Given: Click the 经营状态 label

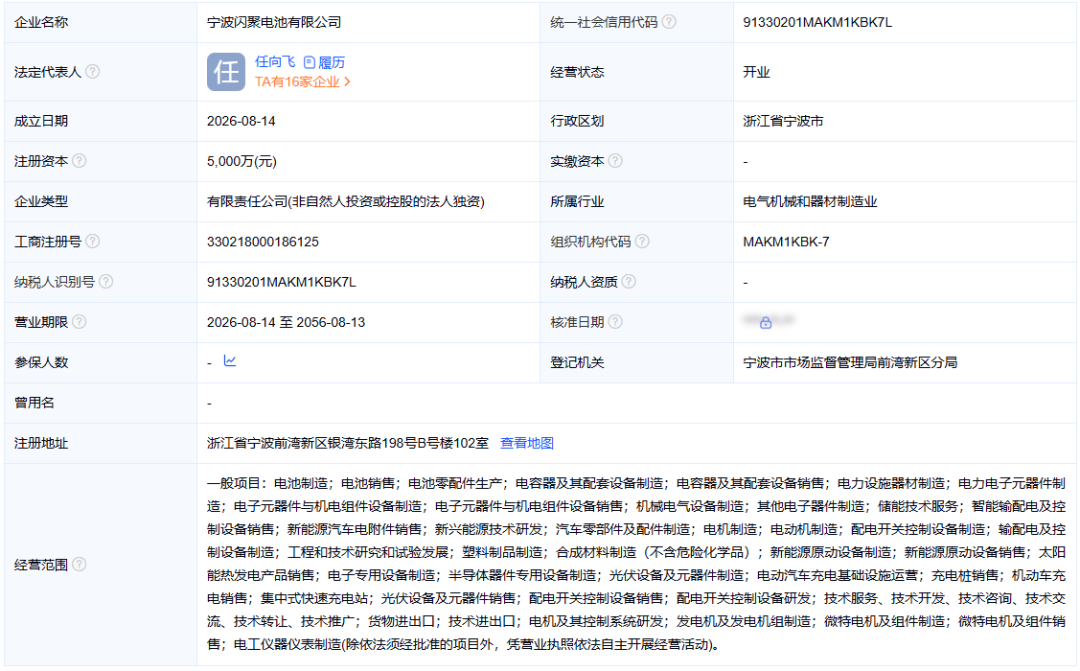Looking at the screenshot, I should (577, 72).
